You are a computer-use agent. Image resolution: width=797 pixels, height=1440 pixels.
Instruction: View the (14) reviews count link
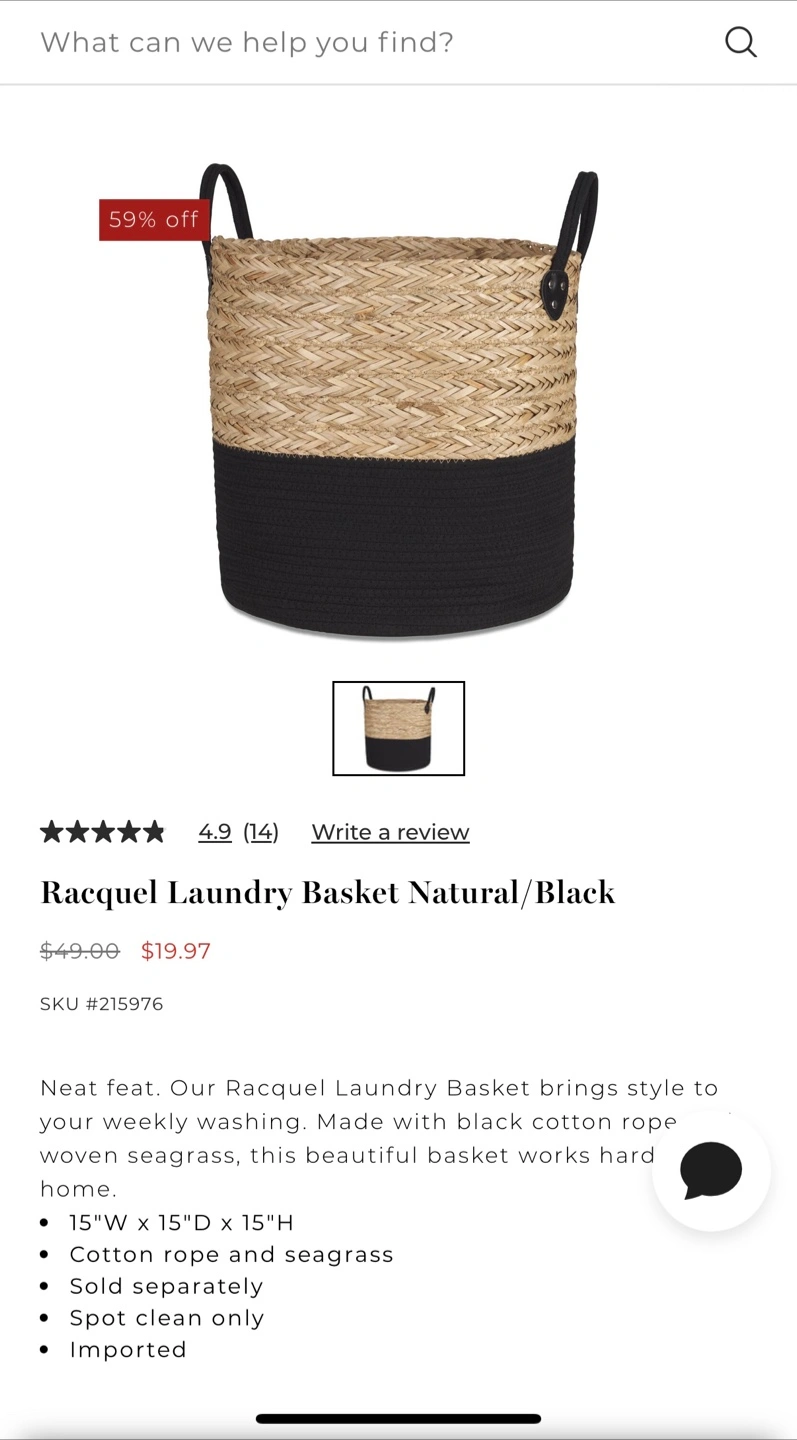coord(261,832)
